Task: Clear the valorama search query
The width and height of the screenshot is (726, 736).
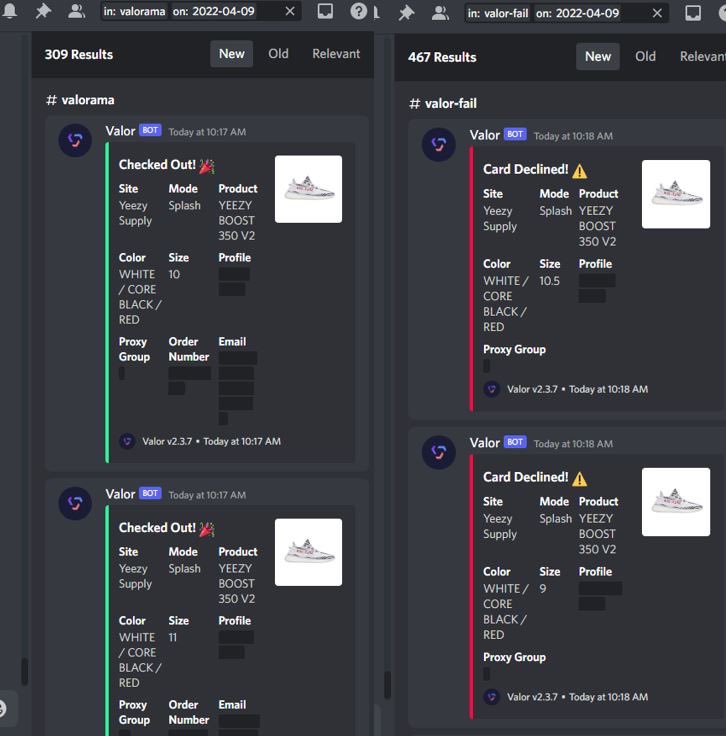Action: click(290, 11)
